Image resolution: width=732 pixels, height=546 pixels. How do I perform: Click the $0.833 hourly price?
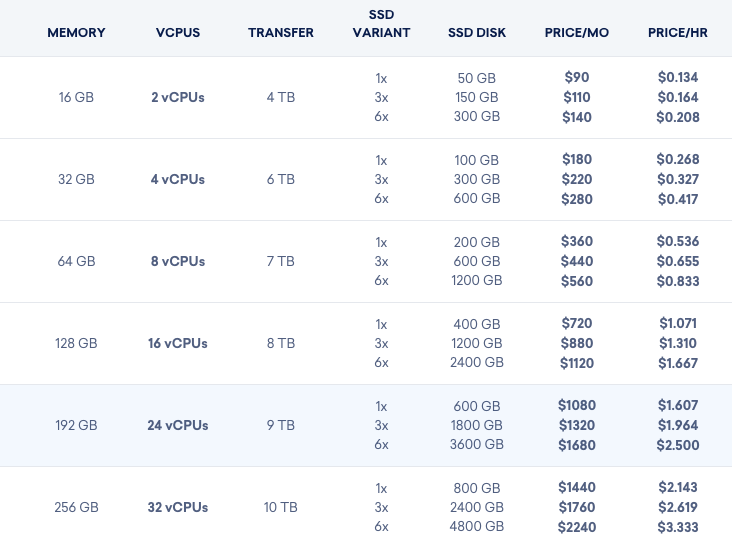coord(678,281)
